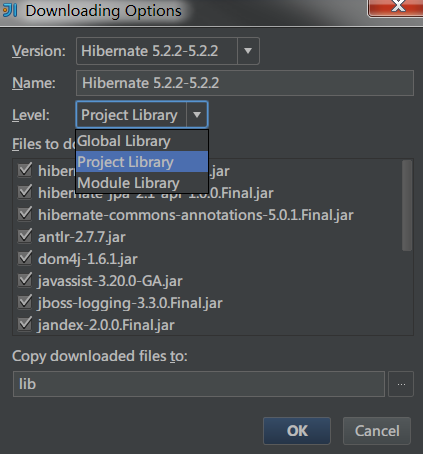This screenshot has width=423, height=454.
Task: Click the IntelliJ icon in title bar
Action: (x=10, y=10)
